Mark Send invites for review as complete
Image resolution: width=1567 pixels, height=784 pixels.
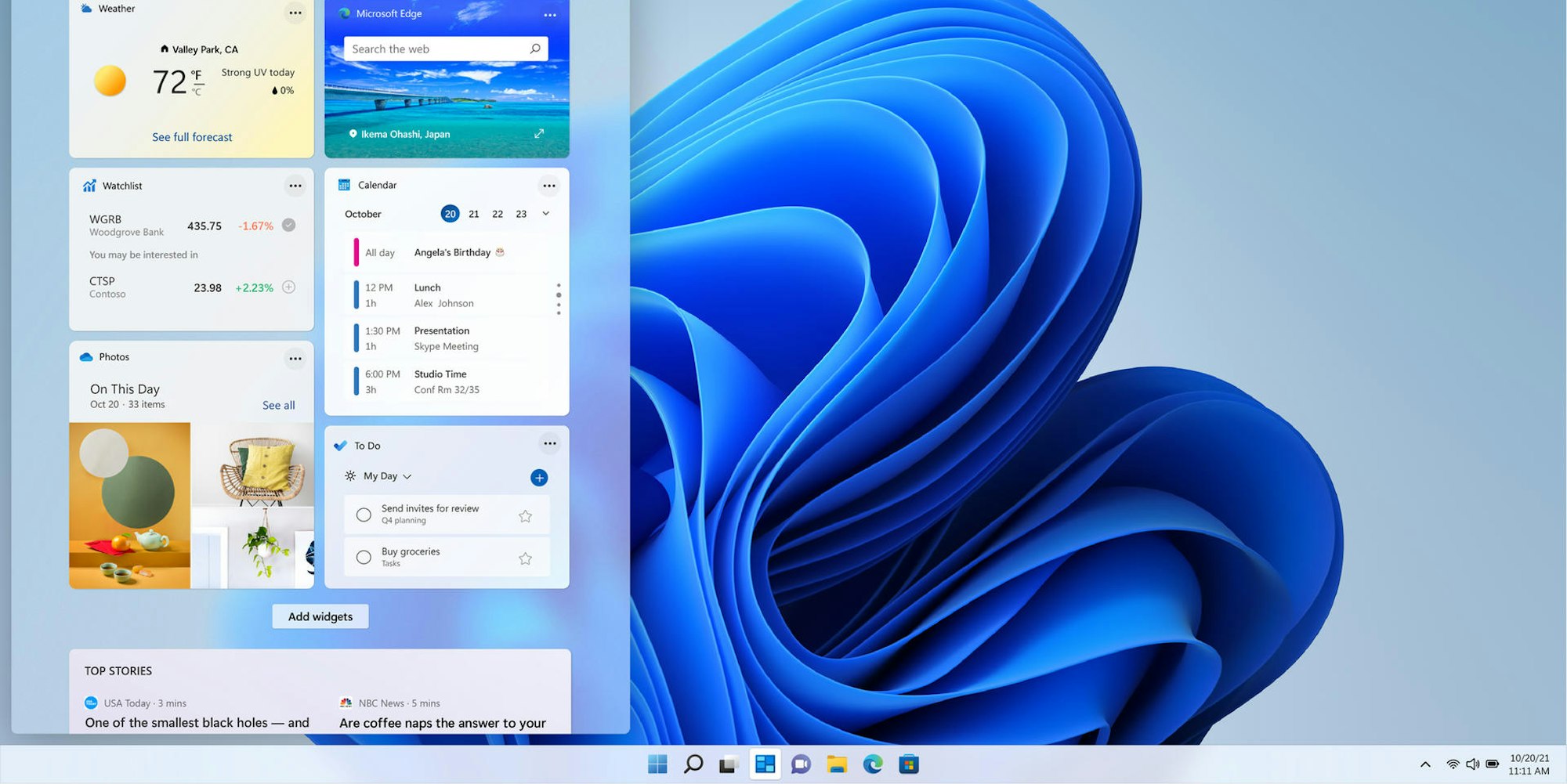[x=364, y=515]
